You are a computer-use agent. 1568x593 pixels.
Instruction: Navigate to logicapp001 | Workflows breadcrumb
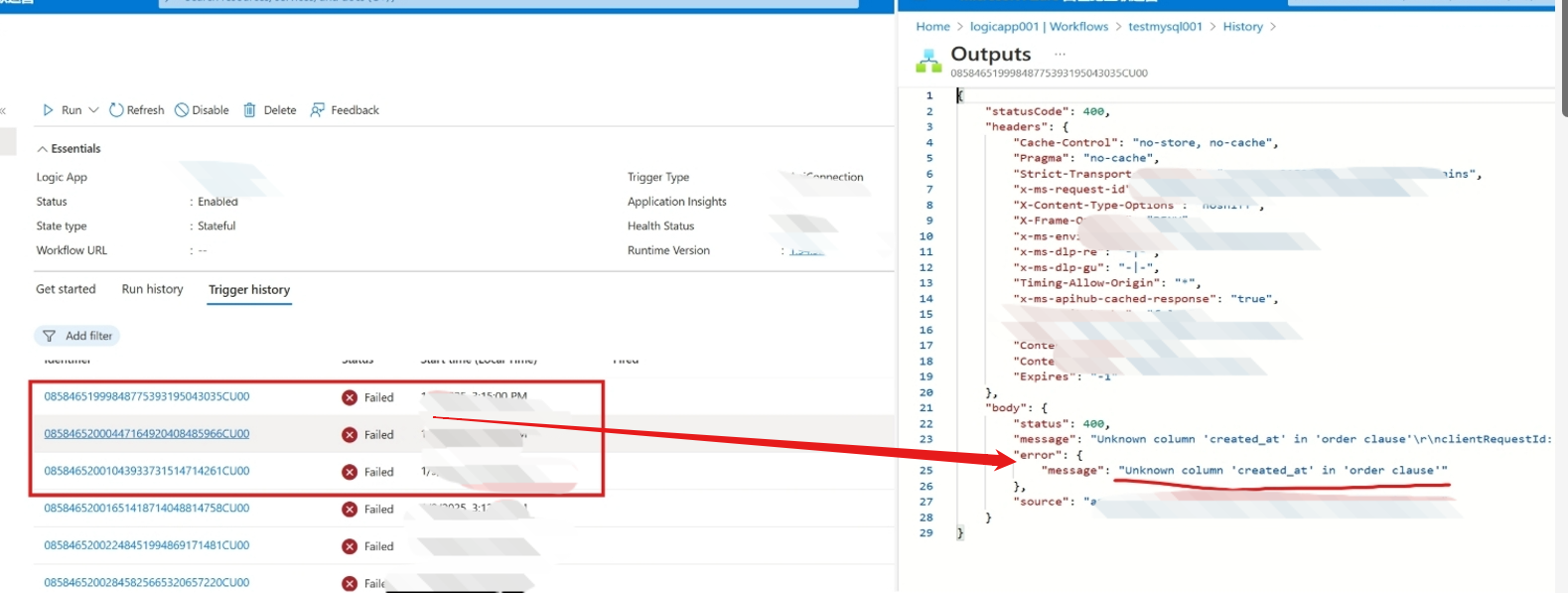1039,27
